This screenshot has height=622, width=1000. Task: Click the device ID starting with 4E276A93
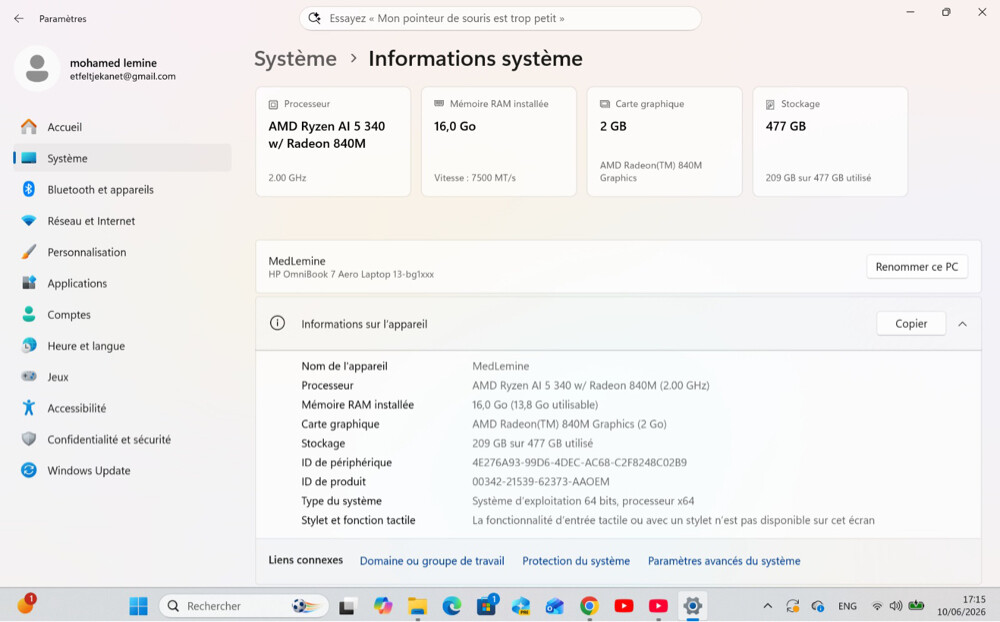click(579, 463)
